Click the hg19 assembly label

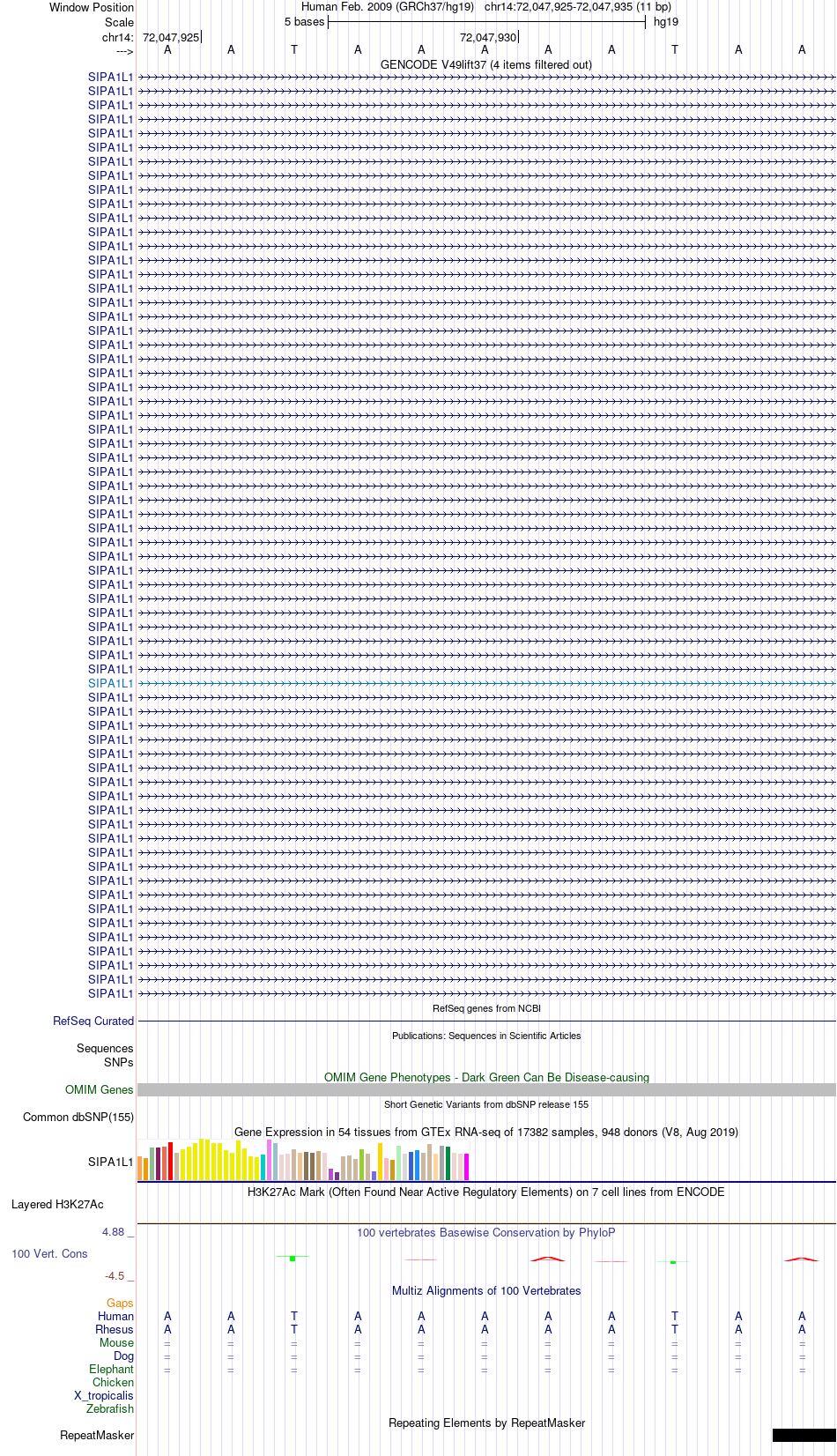pos(666,21)
